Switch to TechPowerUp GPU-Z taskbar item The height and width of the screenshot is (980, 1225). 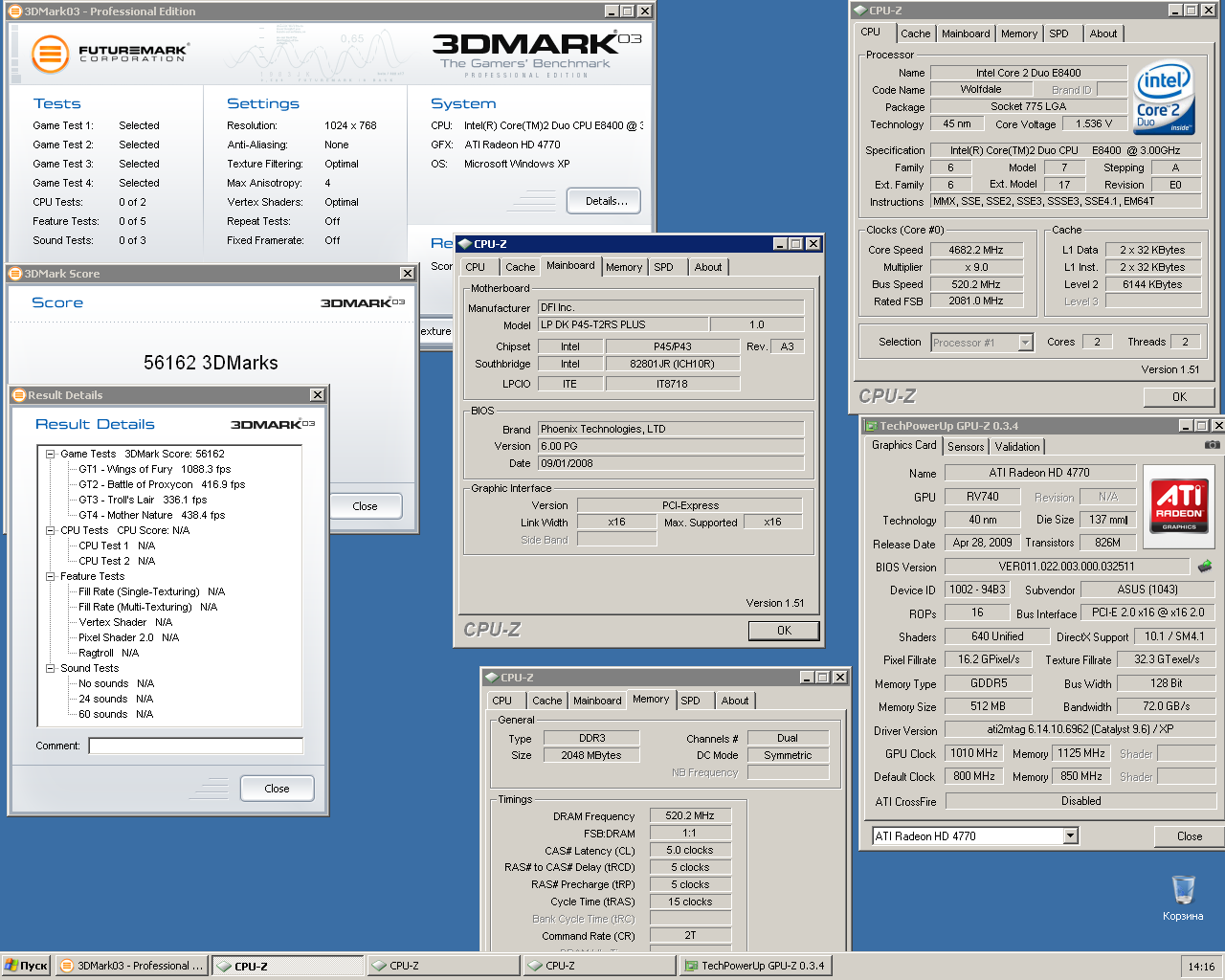(755, 966)
